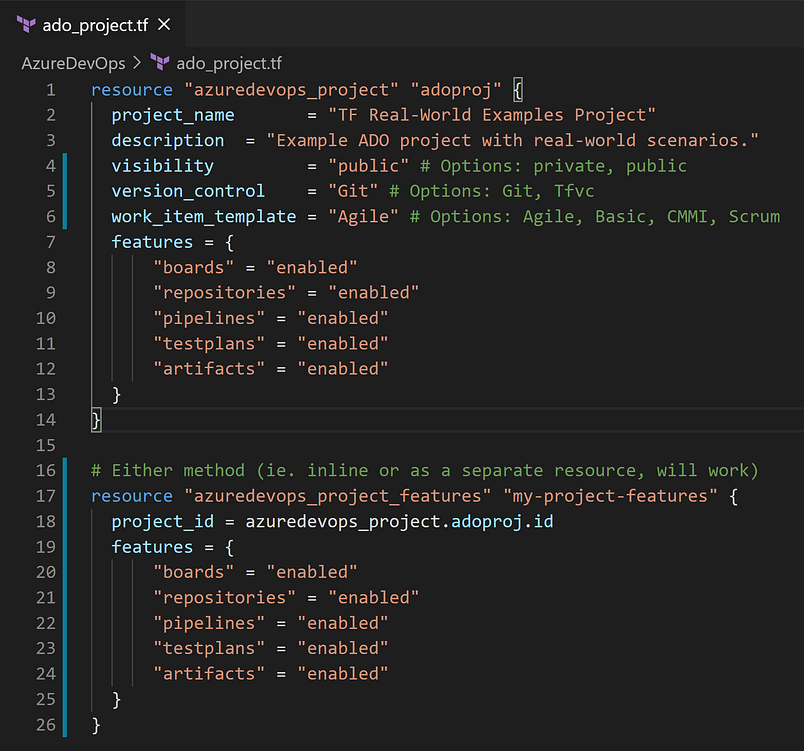Image resolution: width=804 pixels, height=751 pixels.
Task: Click "repositories" key on line 21
Action: pos(224,598)
